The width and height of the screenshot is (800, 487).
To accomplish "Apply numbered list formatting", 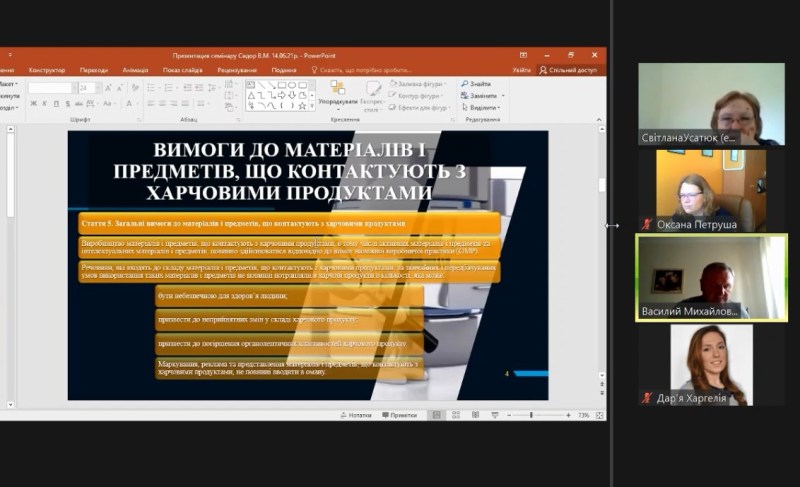I will 170,88.
